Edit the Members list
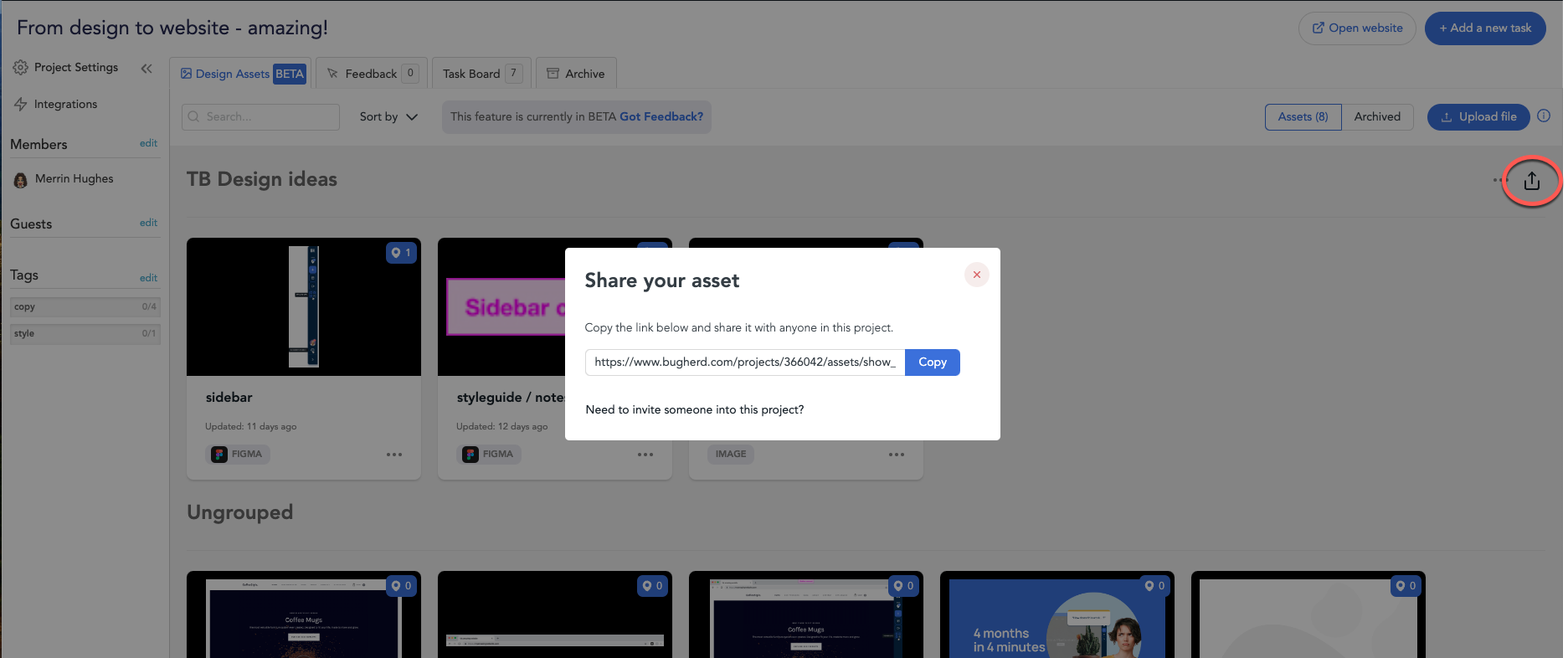The height and width of the screenshot is (658, 1568). pos(148,143)
